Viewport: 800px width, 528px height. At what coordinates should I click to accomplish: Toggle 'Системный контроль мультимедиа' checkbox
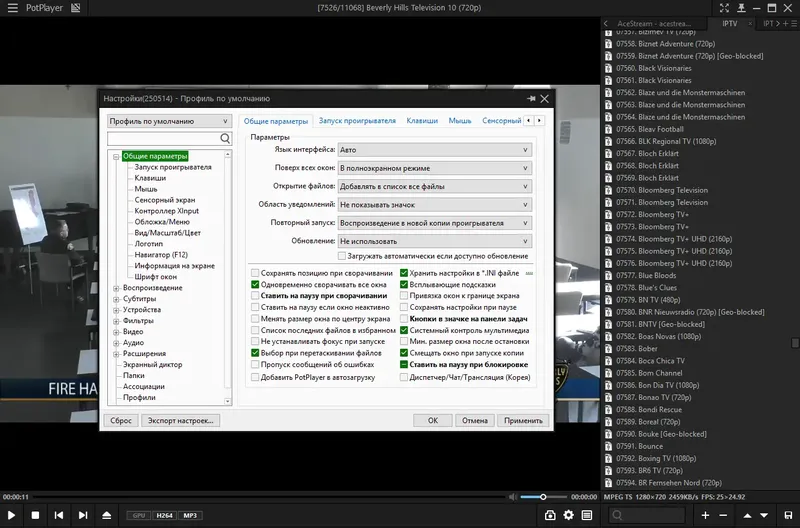404,330
